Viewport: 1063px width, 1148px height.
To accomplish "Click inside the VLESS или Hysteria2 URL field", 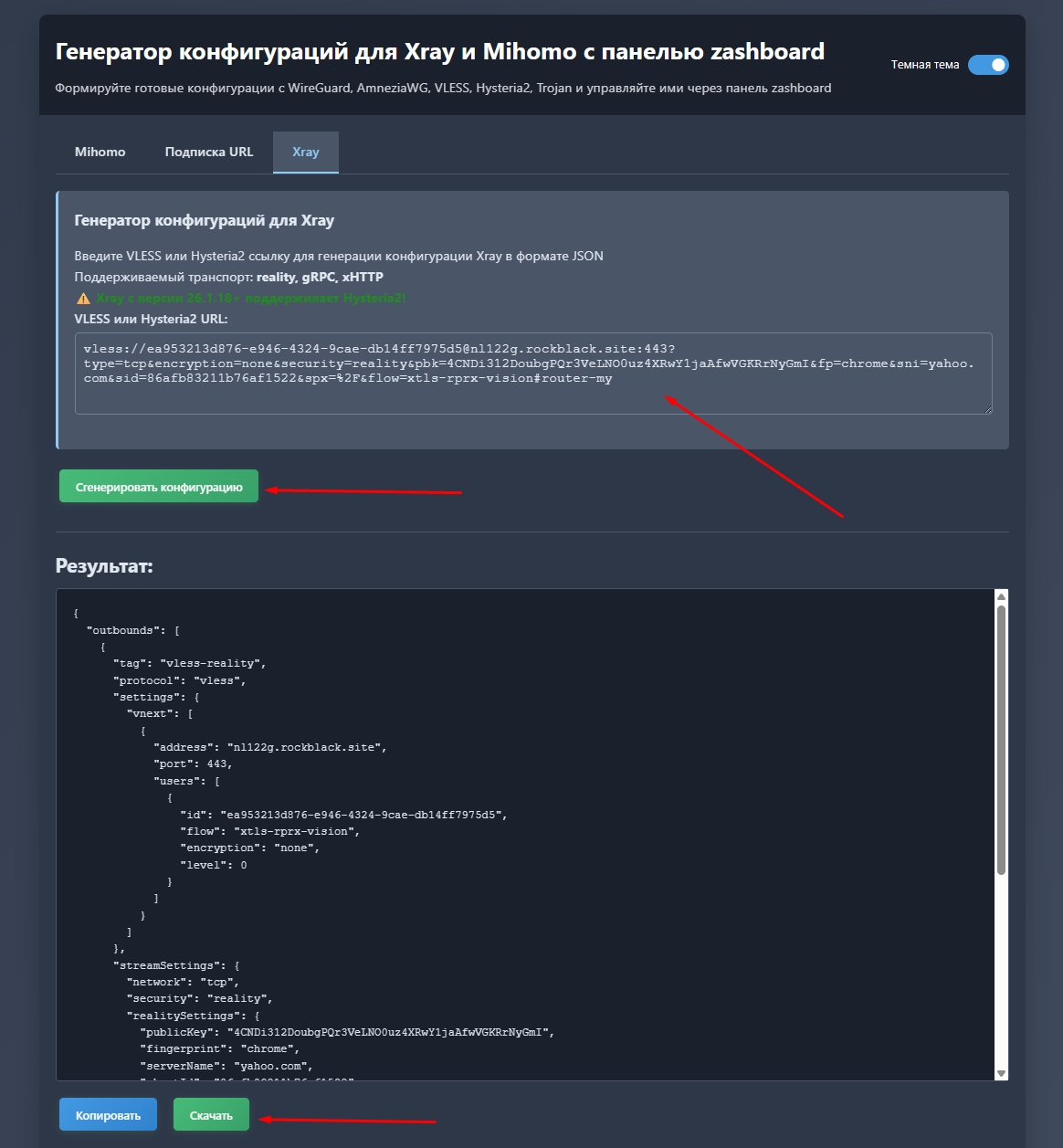I will tap(530, 374).
